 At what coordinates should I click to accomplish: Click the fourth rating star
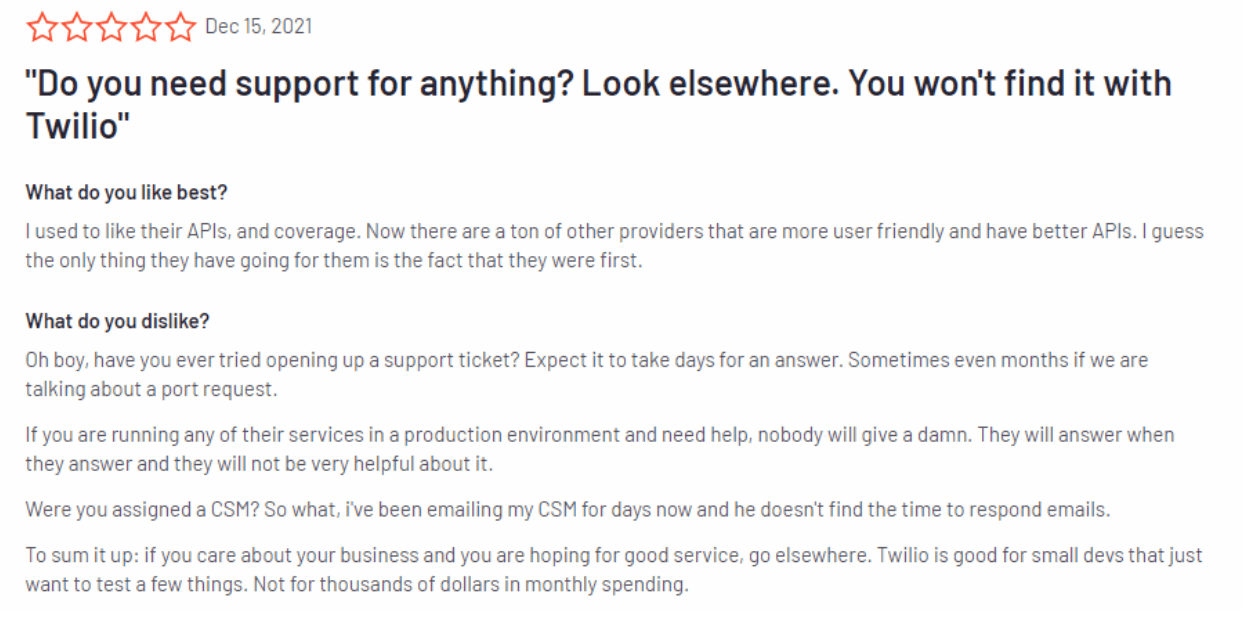point(145,27)
